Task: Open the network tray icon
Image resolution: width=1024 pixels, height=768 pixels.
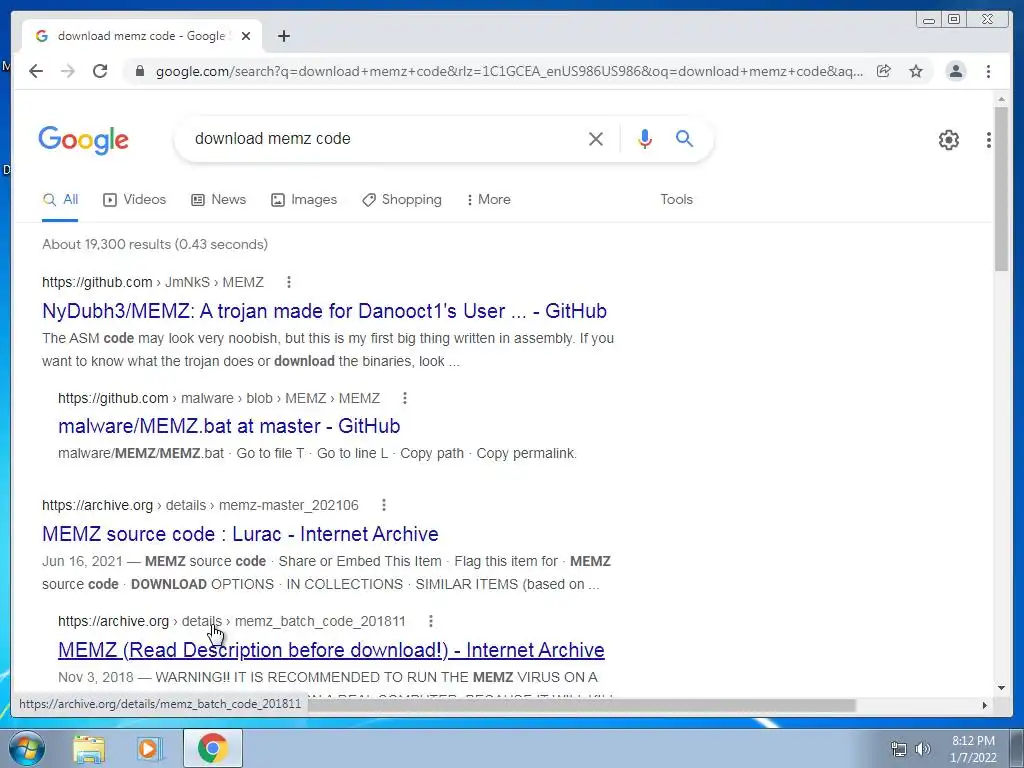Action: [x=899, y=749]
